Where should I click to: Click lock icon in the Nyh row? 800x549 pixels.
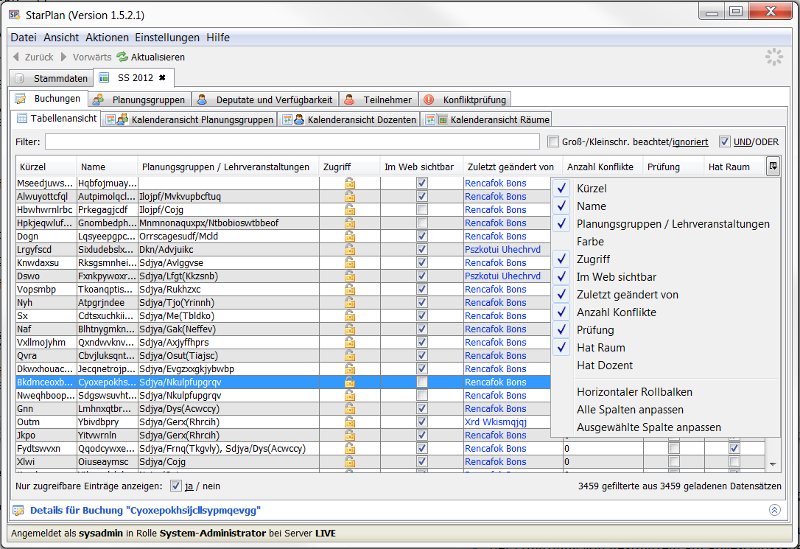point(349,303)
